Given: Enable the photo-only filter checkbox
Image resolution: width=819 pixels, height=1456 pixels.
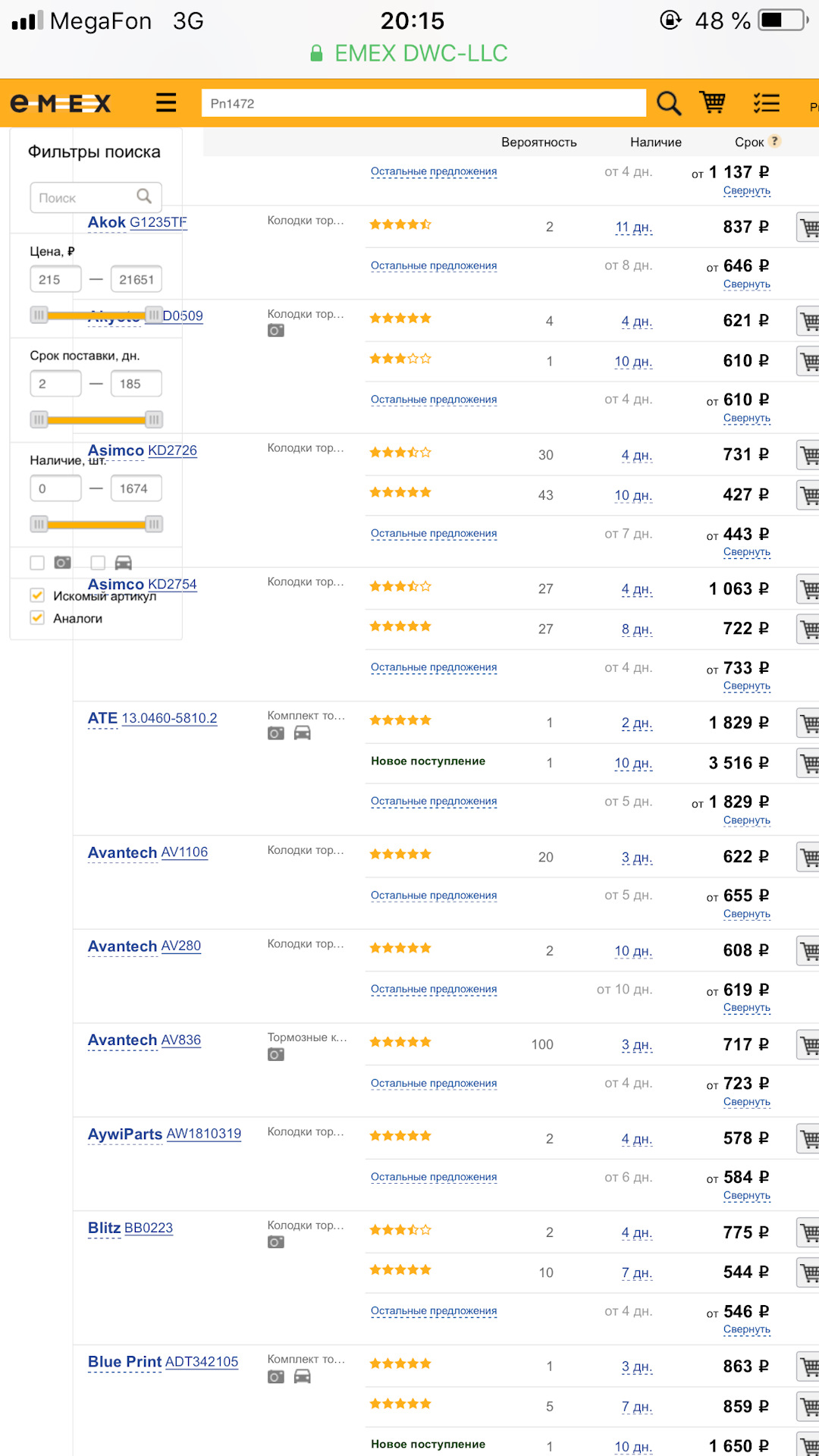Looking at the screenshot, I should [x=37, y=563].
